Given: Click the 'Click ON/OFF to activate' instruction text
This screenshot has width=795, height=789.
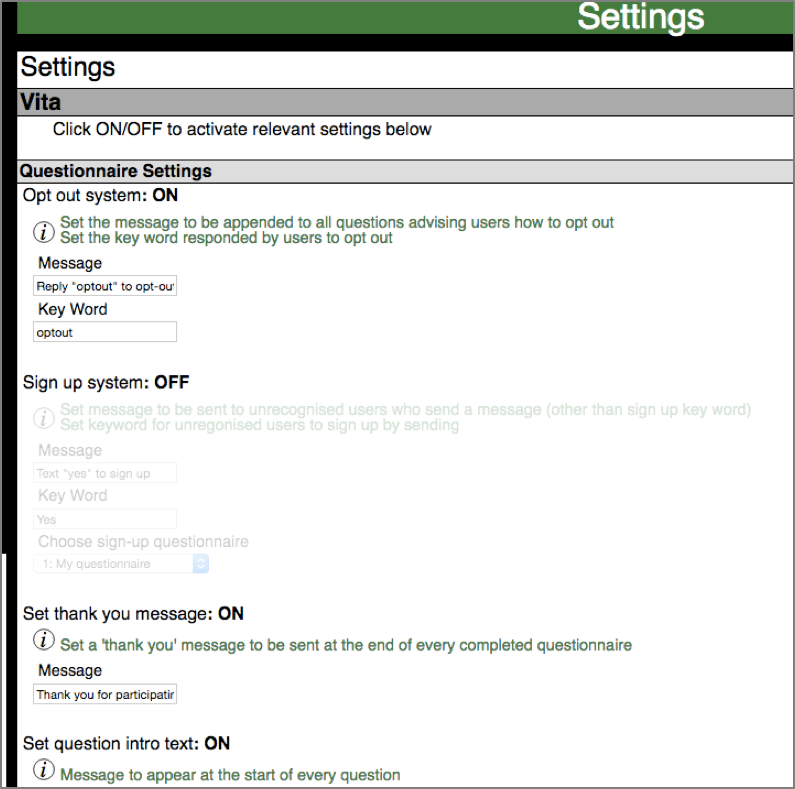Looking at the screenshot, I should 242,129.
